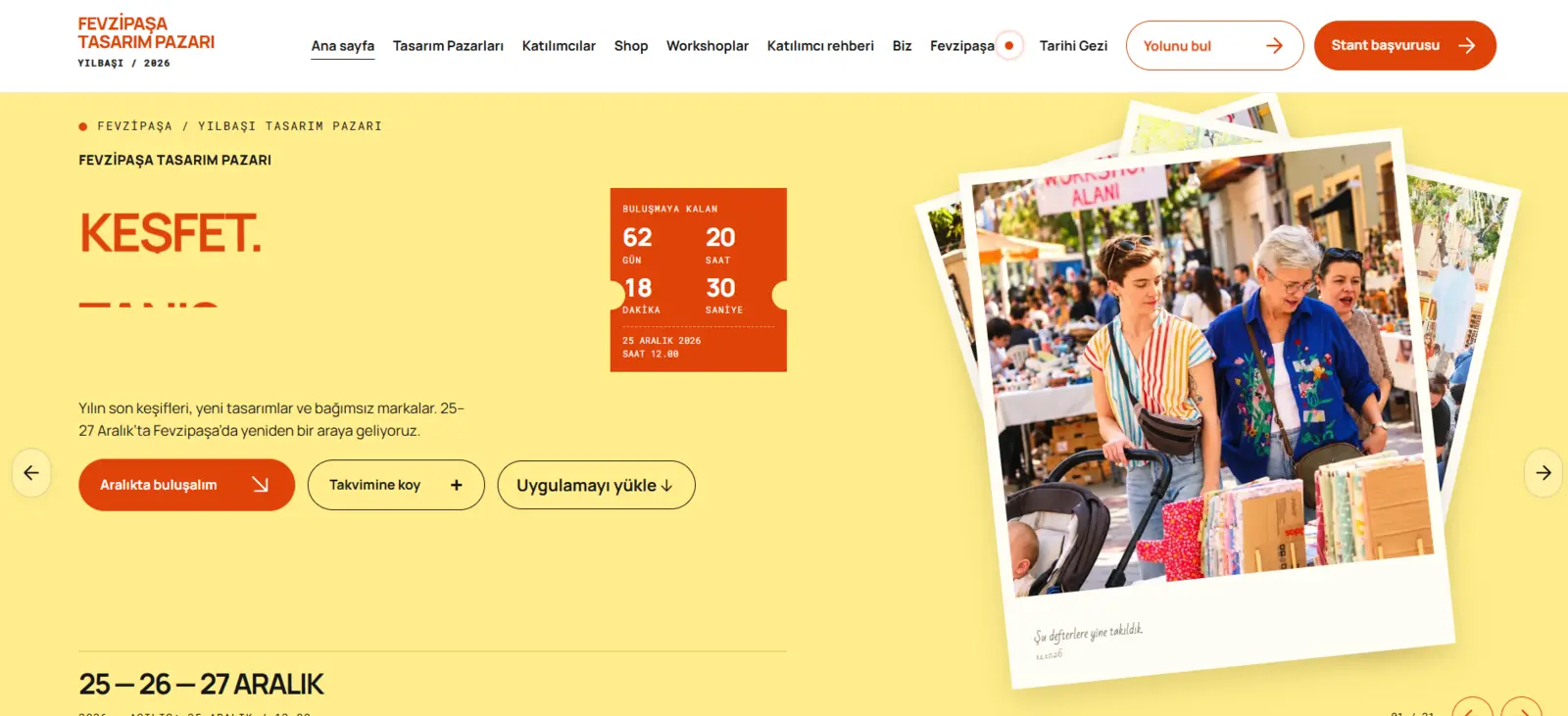This screenshot has width=1568, height=716.
Task: Select the Biz menu item
Action: coord(902,46)
